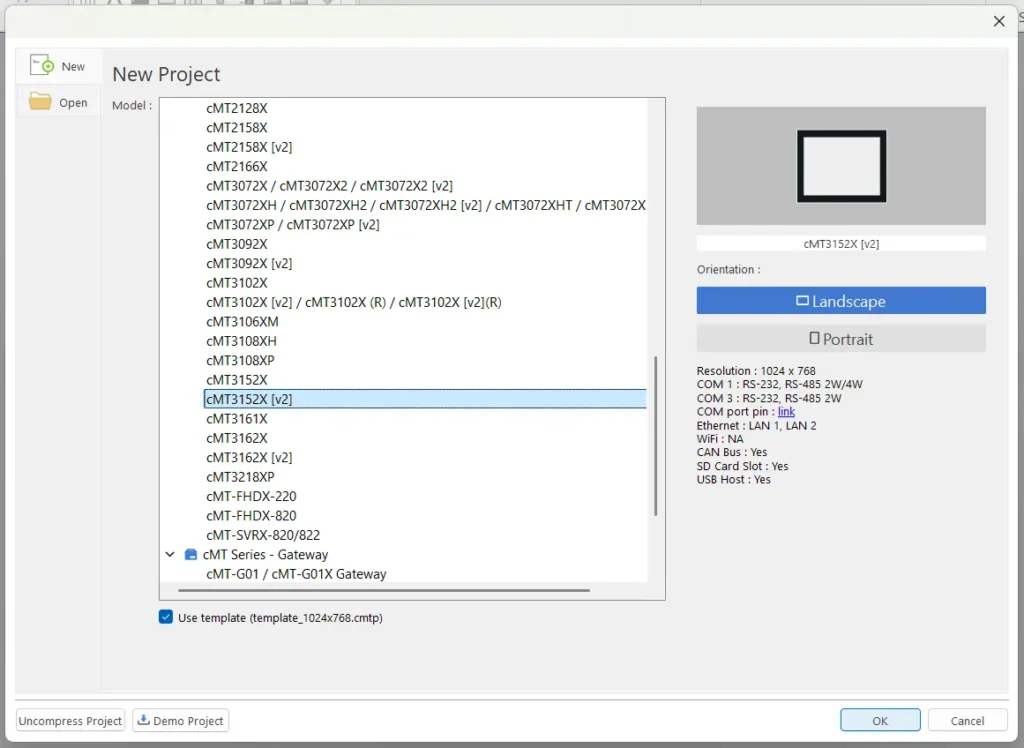This screenshot has height=748, width=1024.
Task: Switch to the New tab
Action: (x=59, y=67)
